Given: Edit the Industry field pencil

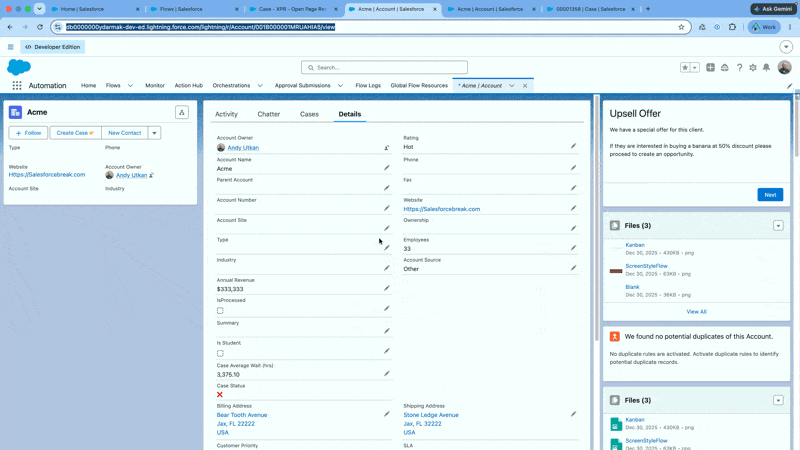Looking at the screenshot, I should pos(387,268).
